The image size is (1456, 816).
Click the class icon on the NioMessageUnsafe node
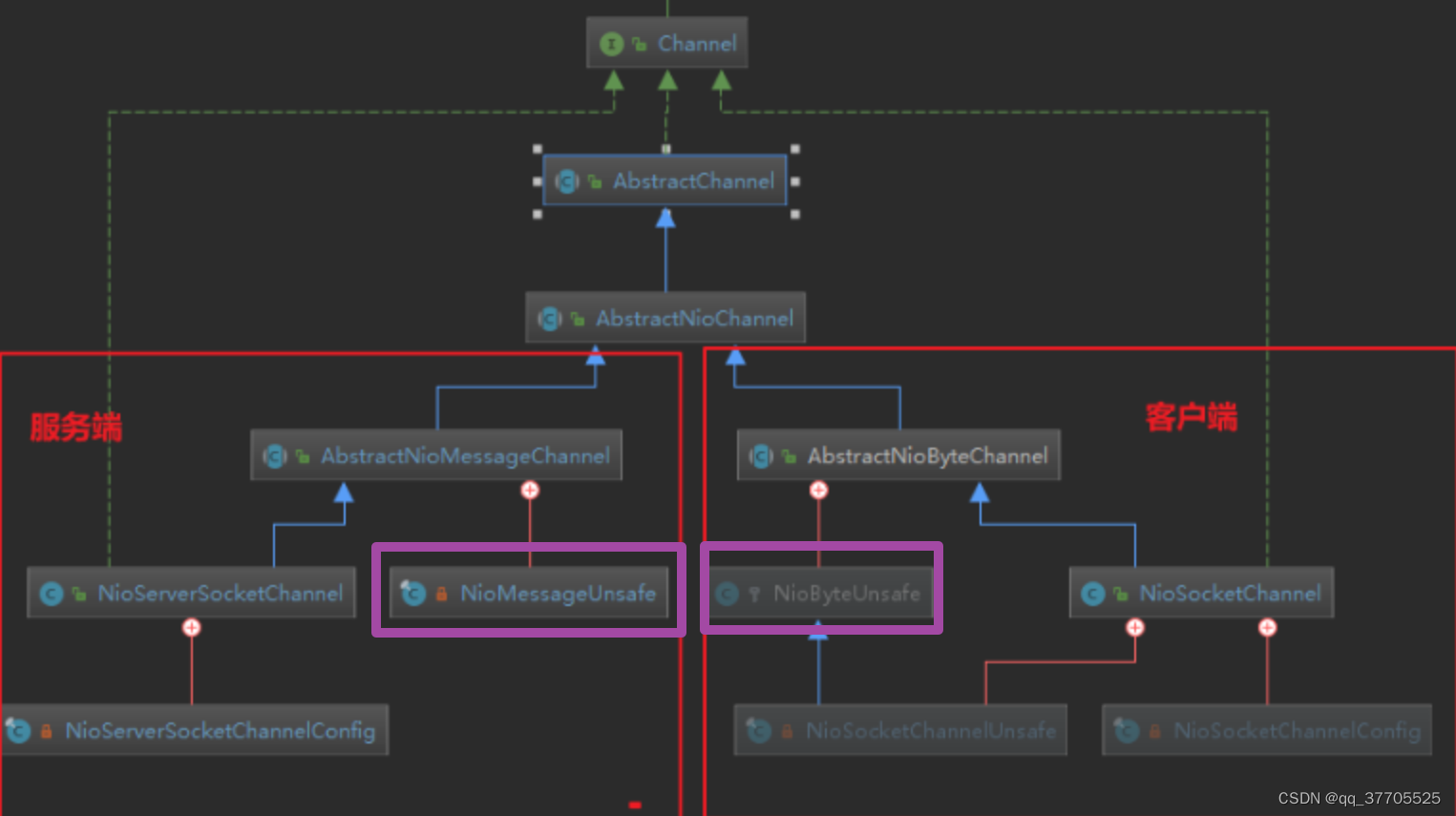(x=412, y=594)
